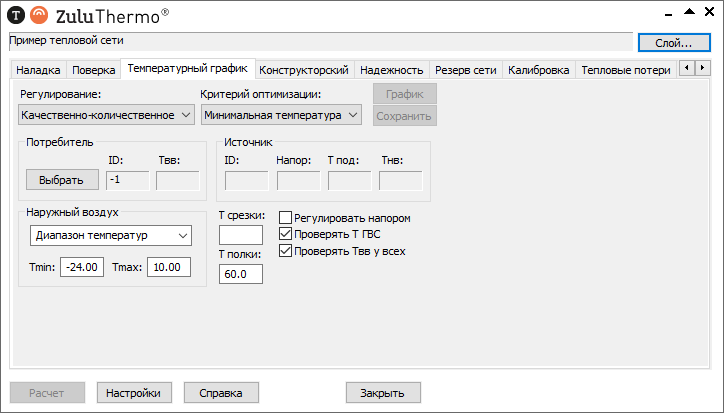
Task: Open Справка help
Action: coord(221,393)
